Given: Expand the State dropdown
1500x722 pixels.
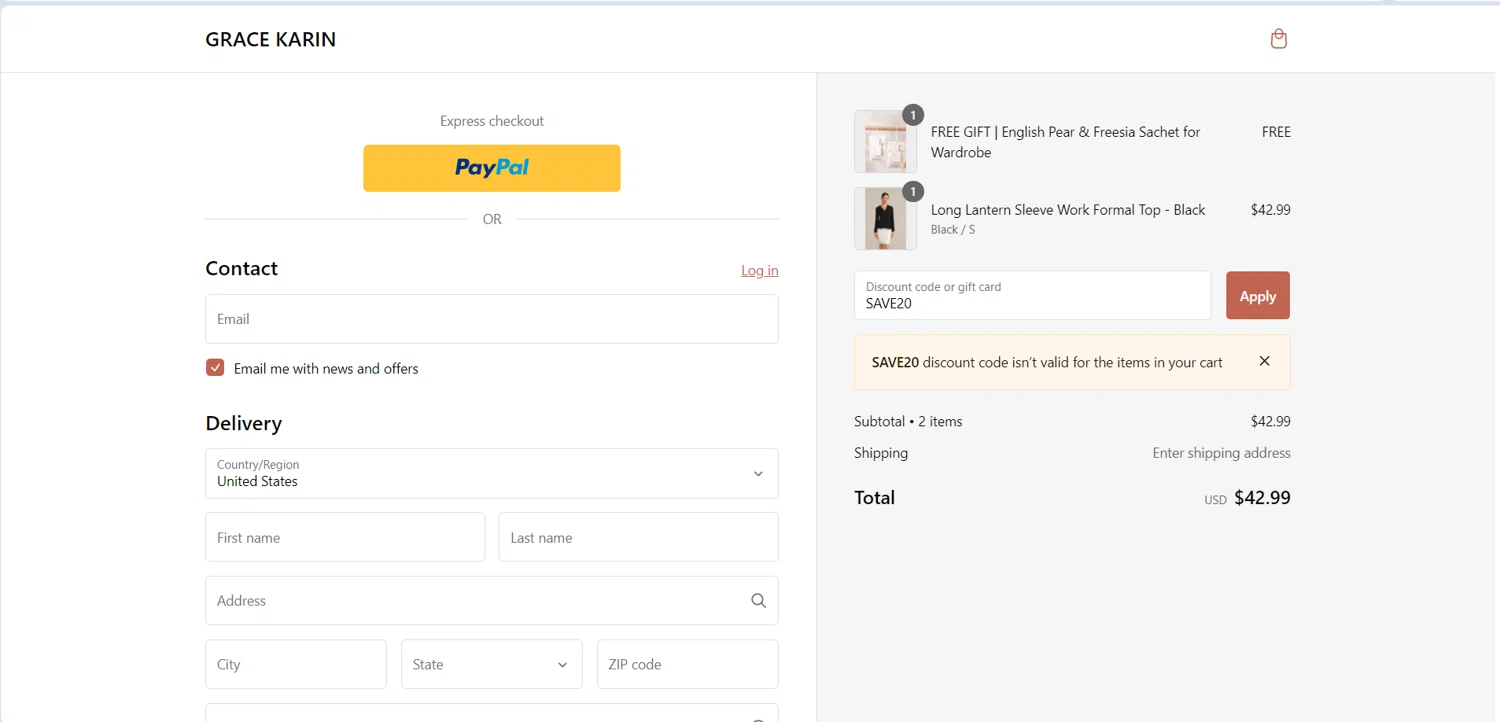Looking at the screenshot, I should point(492,664).
